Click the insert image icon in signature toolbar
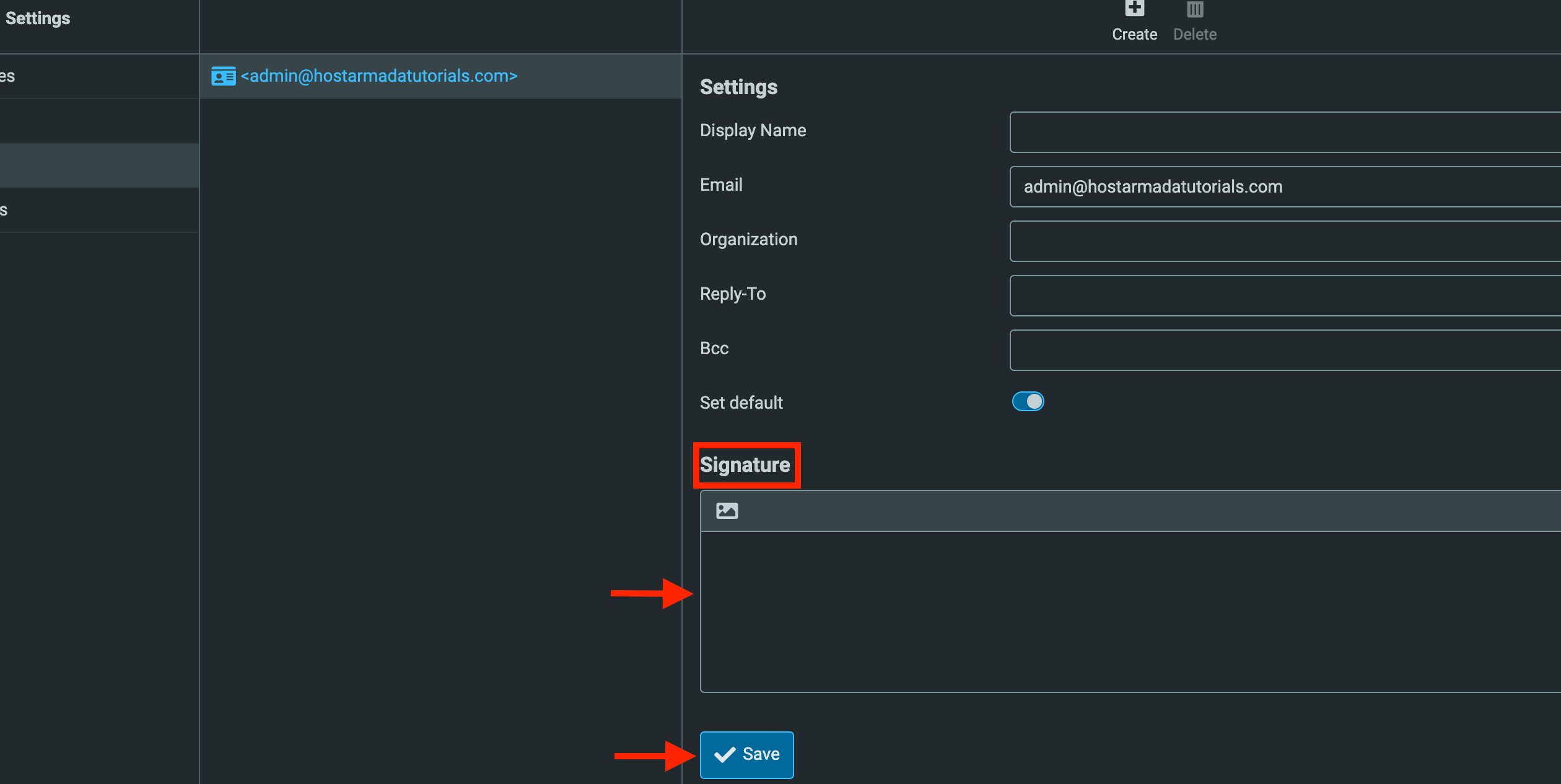The width and height of the screenshot is (1561, 784). (x=727, y=510)
